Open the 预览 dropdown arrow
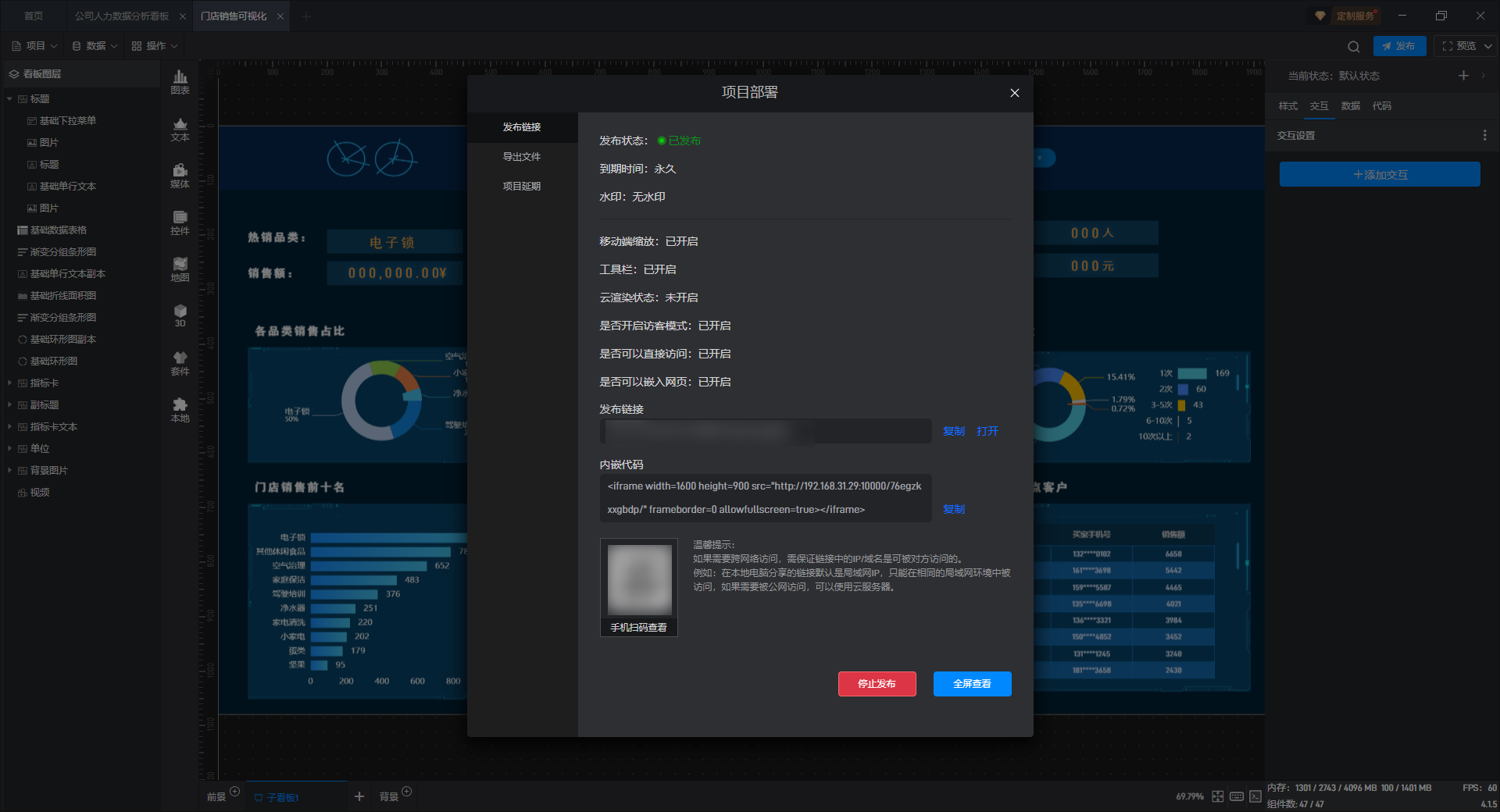This screenshot has height=812, width=1500. [1487, 46]
